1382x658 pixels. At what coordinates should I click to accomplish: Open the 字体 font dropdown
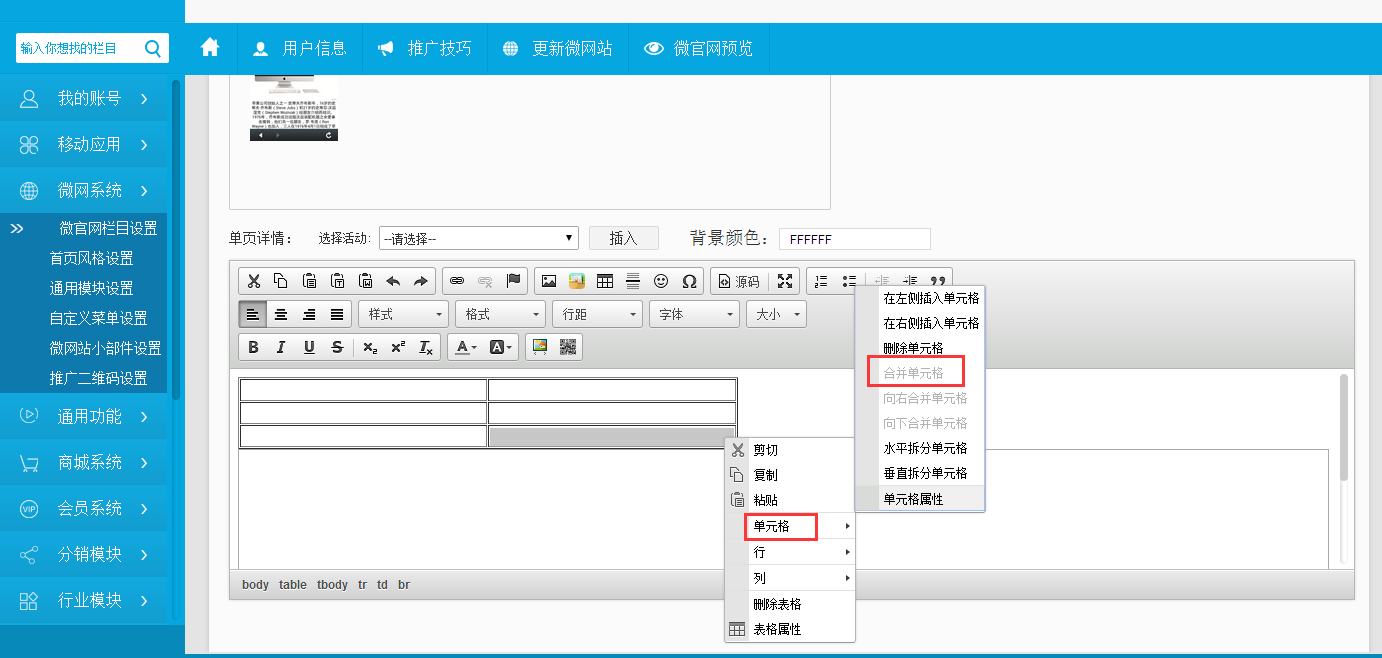(x=693, y=314)
